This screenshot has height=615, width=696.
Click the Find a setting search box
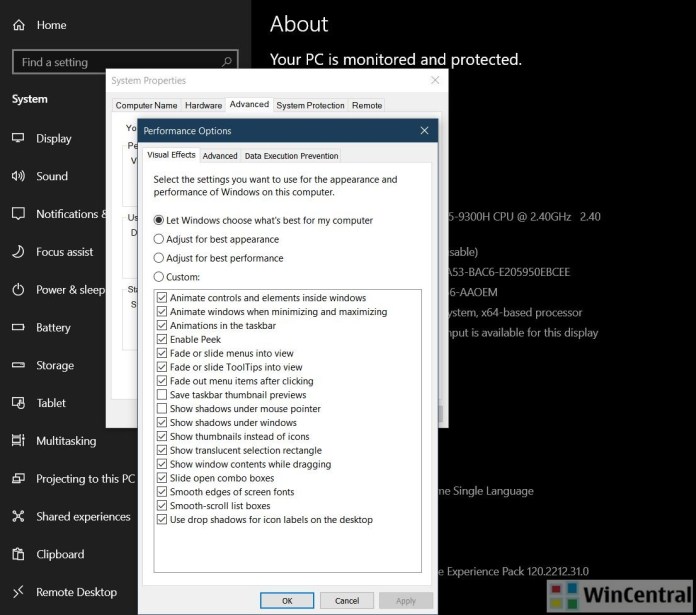pyautogui.click(x=125, y=62)
